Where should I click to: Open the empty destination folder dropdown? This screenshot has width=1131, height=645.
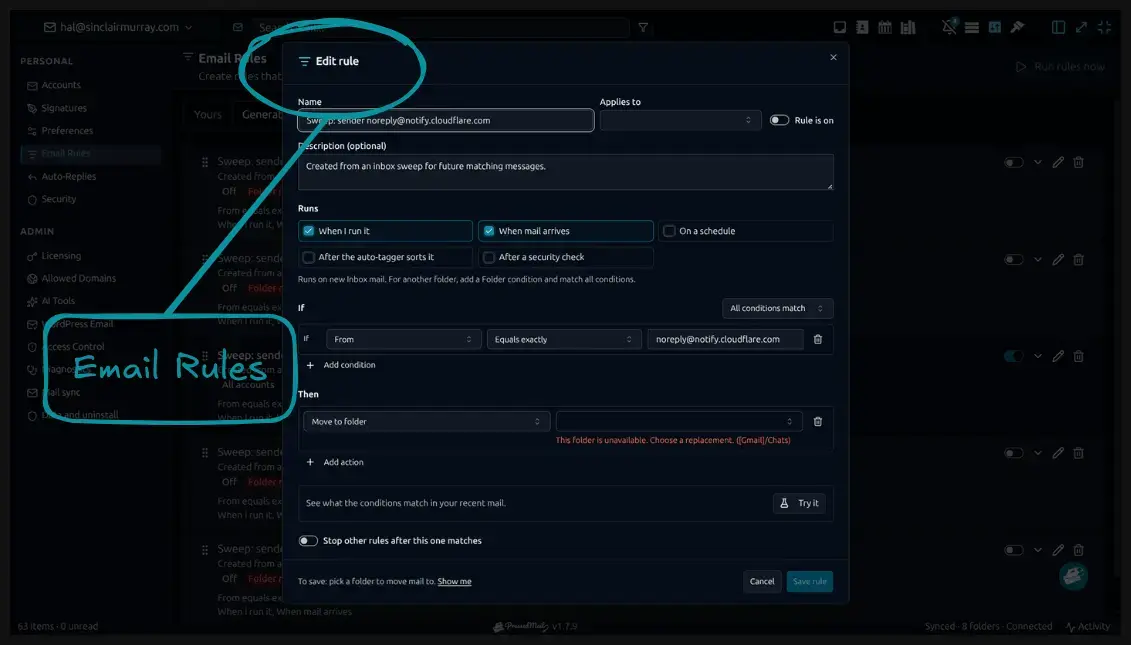click(679, 421)
